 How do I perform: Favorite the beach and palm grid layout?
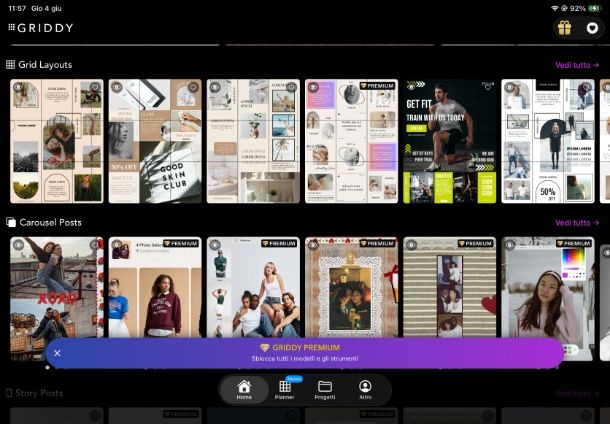[x=291, y=87]
